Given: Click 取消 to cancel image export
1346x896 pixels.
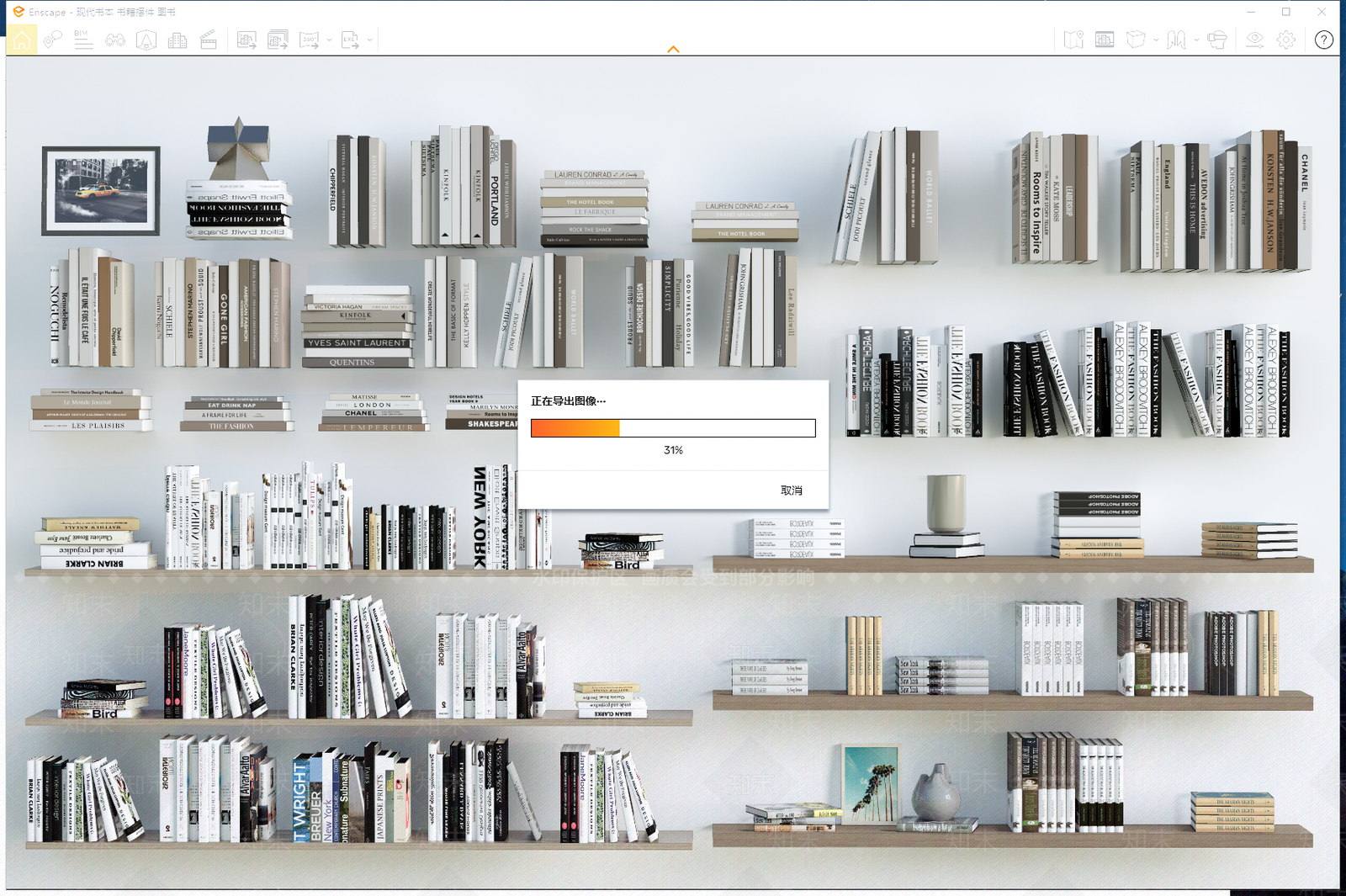Looking at the screenshot, I should pos(791,490).
